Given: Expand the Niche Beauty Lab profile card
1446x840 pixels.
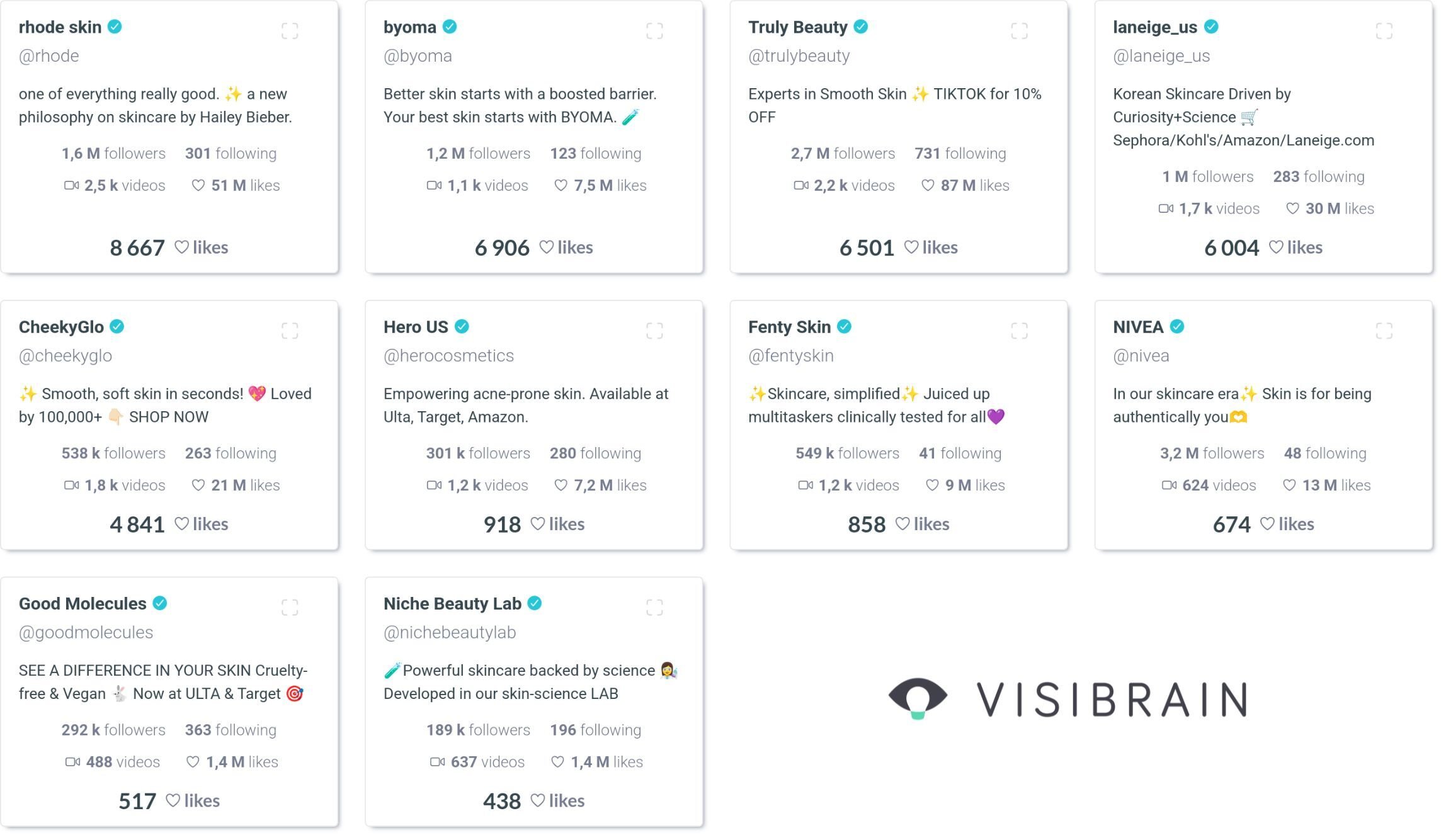Looking at the screenshot, I should point(654,608).
